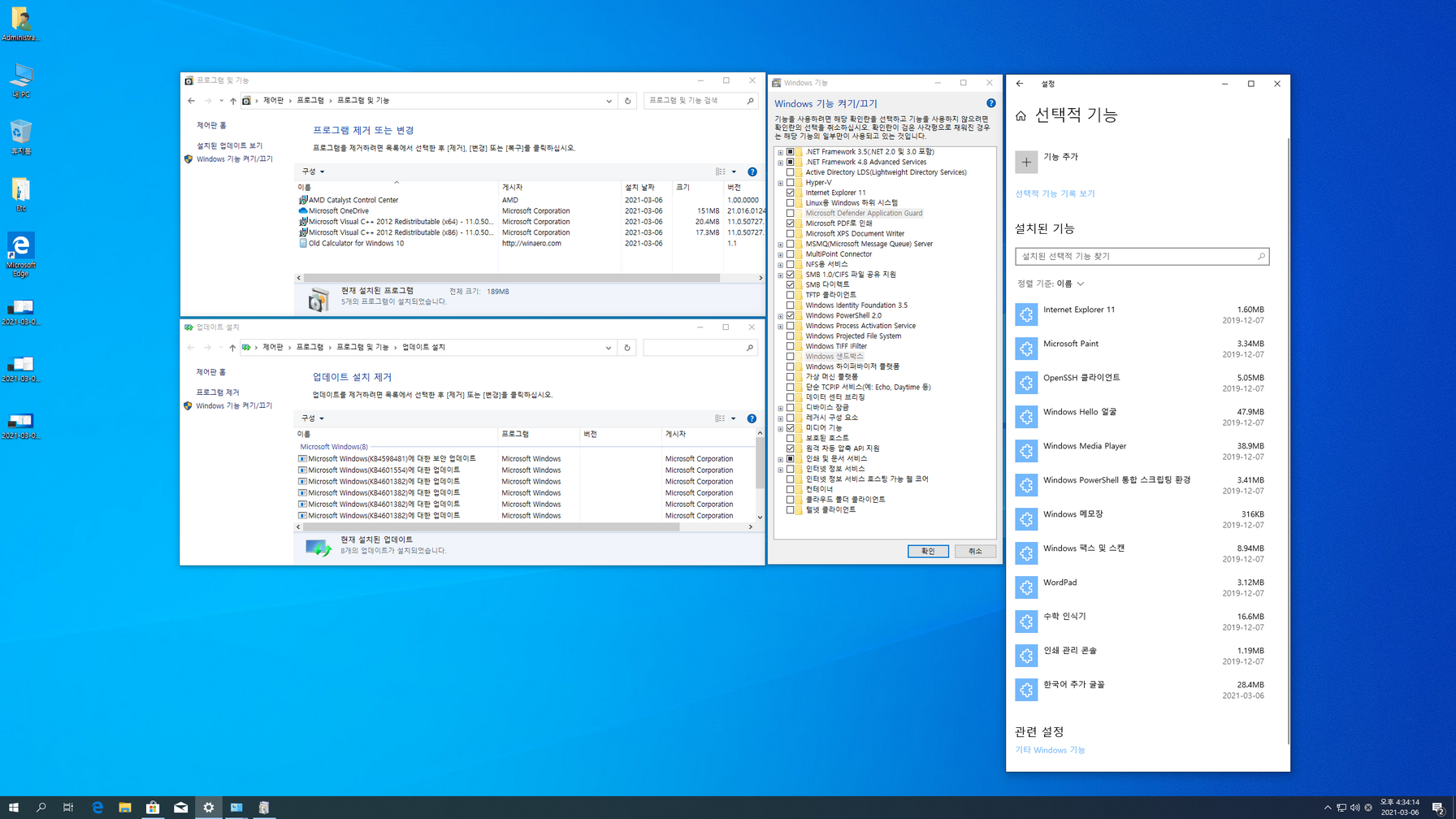This screenshot has width=1456, height=819.
Task: Open help in Programs and Features toolbar
Action: (752, 171)
